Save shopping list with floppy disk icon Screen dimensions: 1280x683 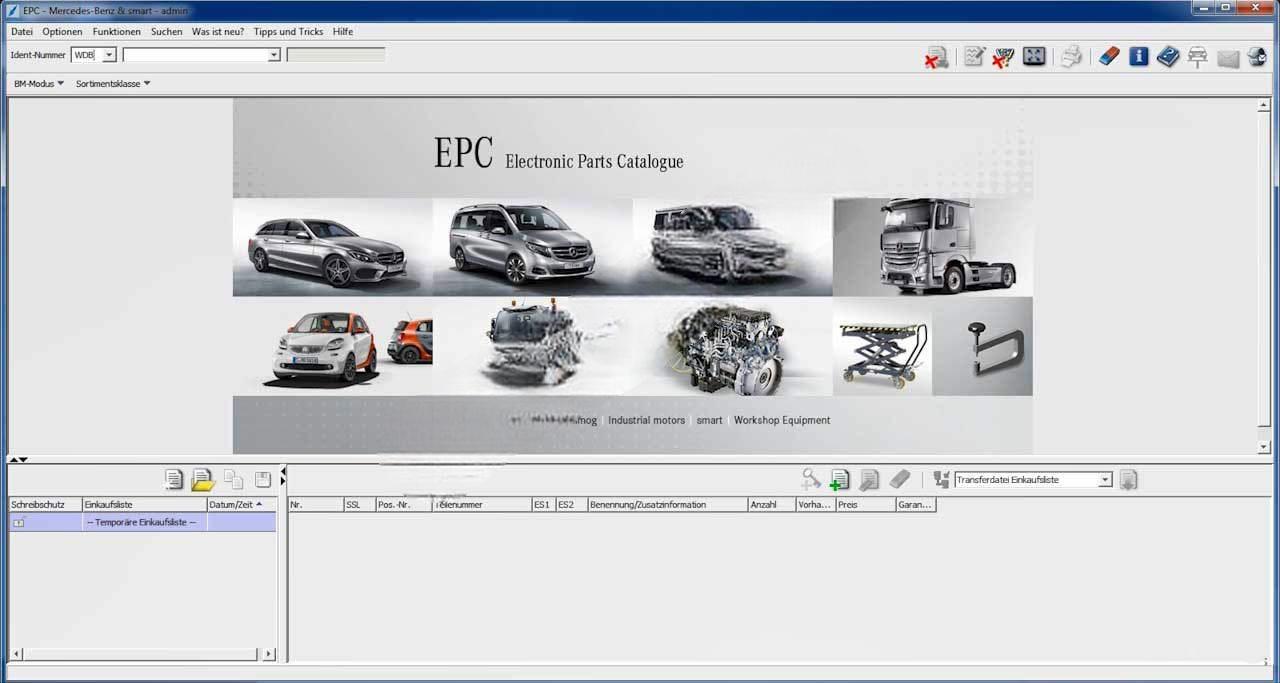coord(262,480)
